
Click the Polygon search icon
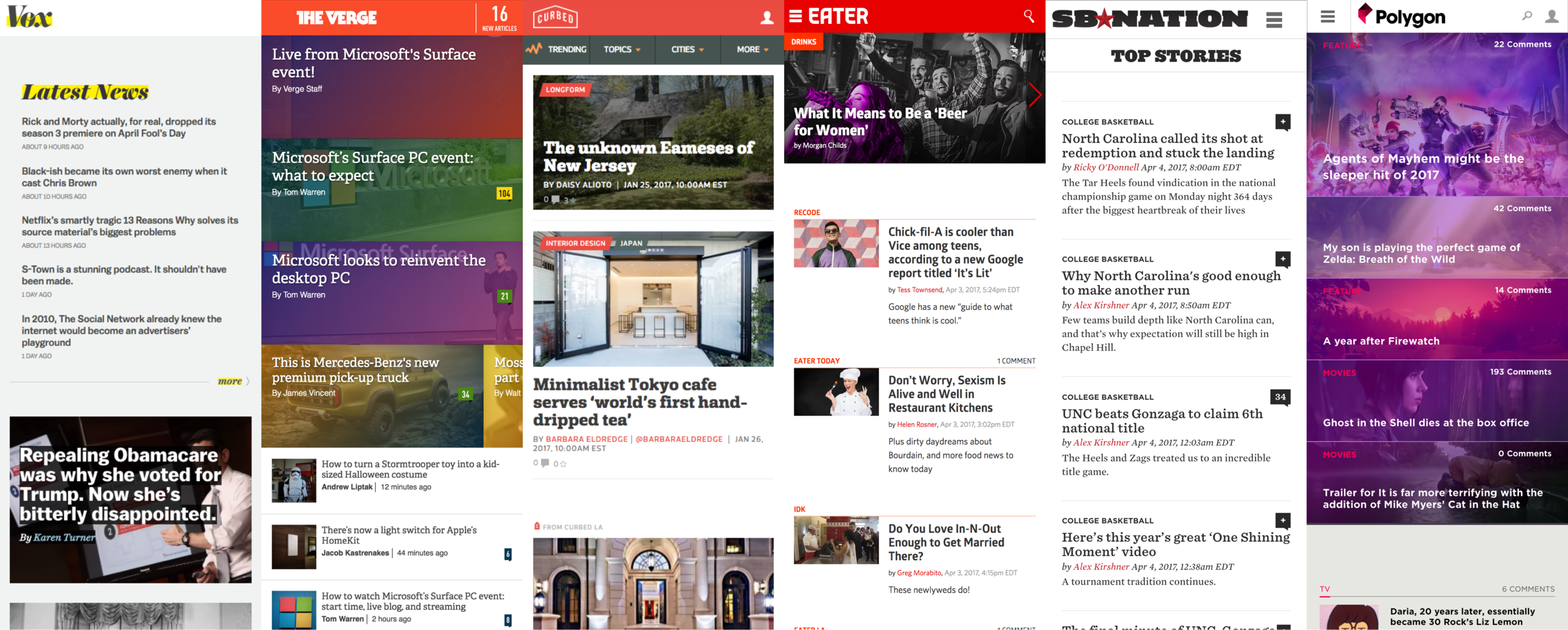pos(1527,16)
